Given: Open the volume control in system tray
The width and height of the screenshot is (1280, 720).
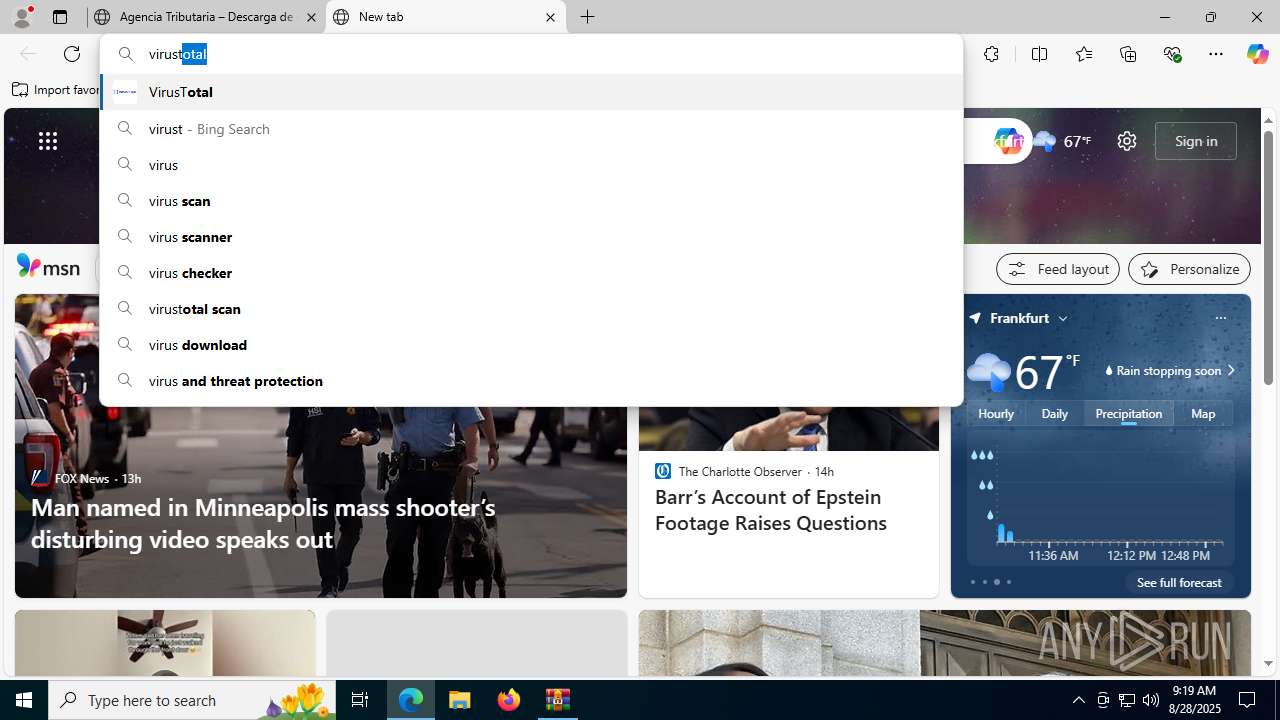Looking at the screenshot, I should coord(1151,700).
